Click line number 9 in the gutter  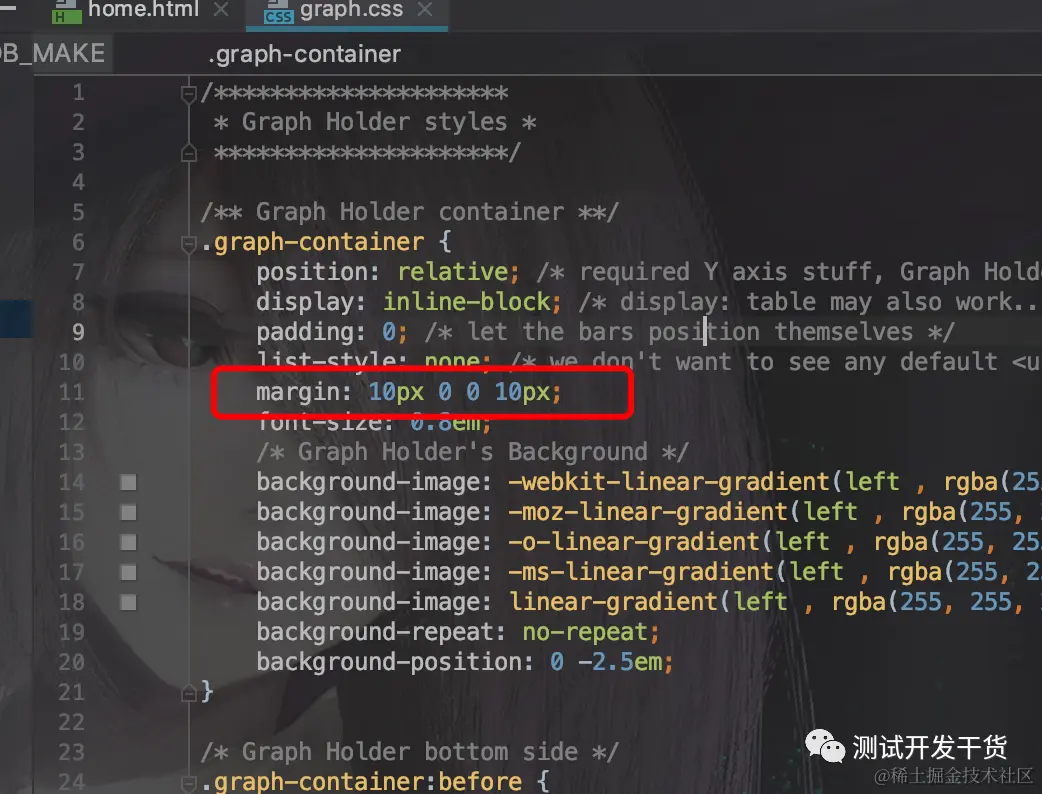[78, 332]
